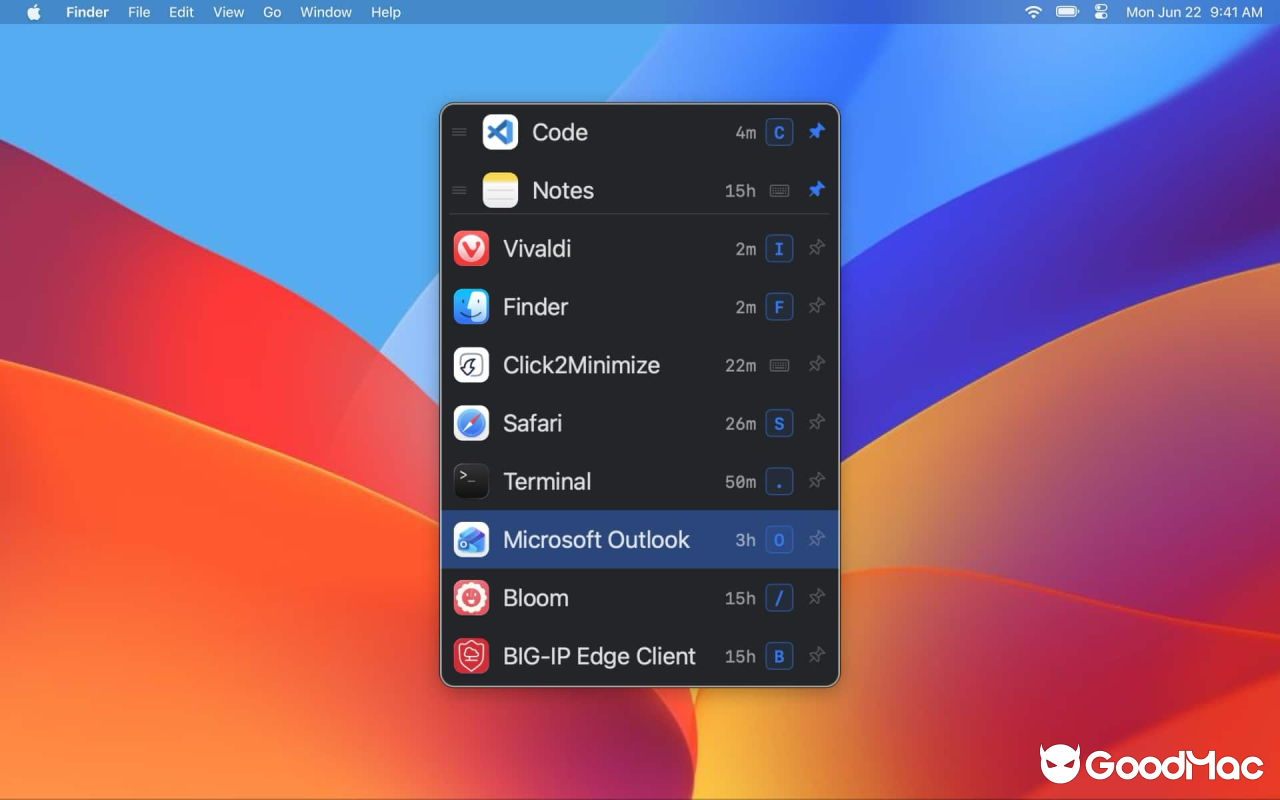Screen dimensions: 1280x800
Task: Pin Finder with its pin icon
Action: [817, 306]
